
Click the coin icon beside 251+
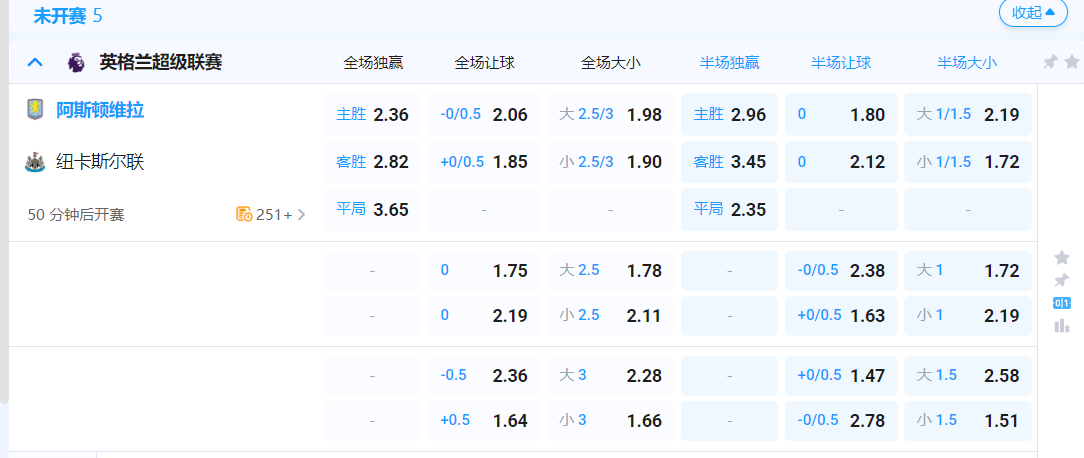[x=244, y=214]
